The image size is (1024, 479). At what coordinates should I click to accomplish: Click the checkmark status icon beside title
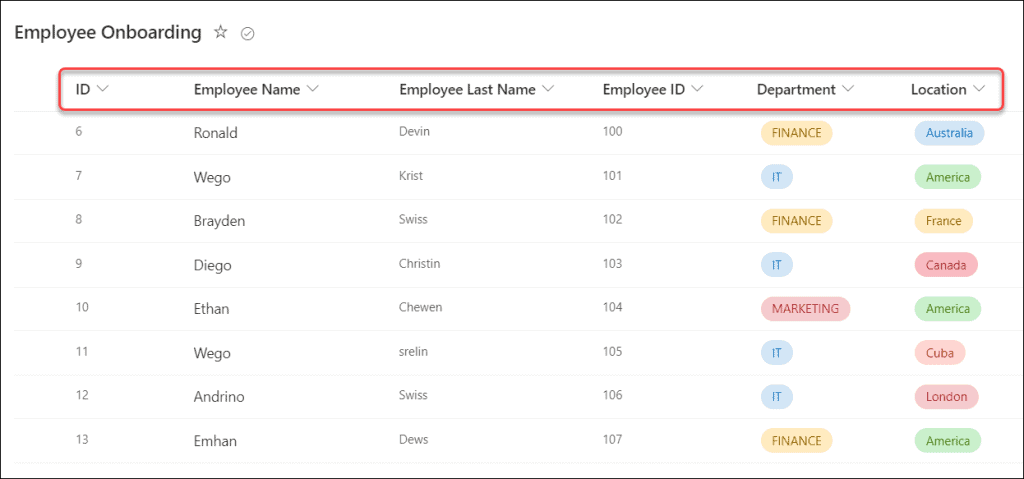click(248, 34)
